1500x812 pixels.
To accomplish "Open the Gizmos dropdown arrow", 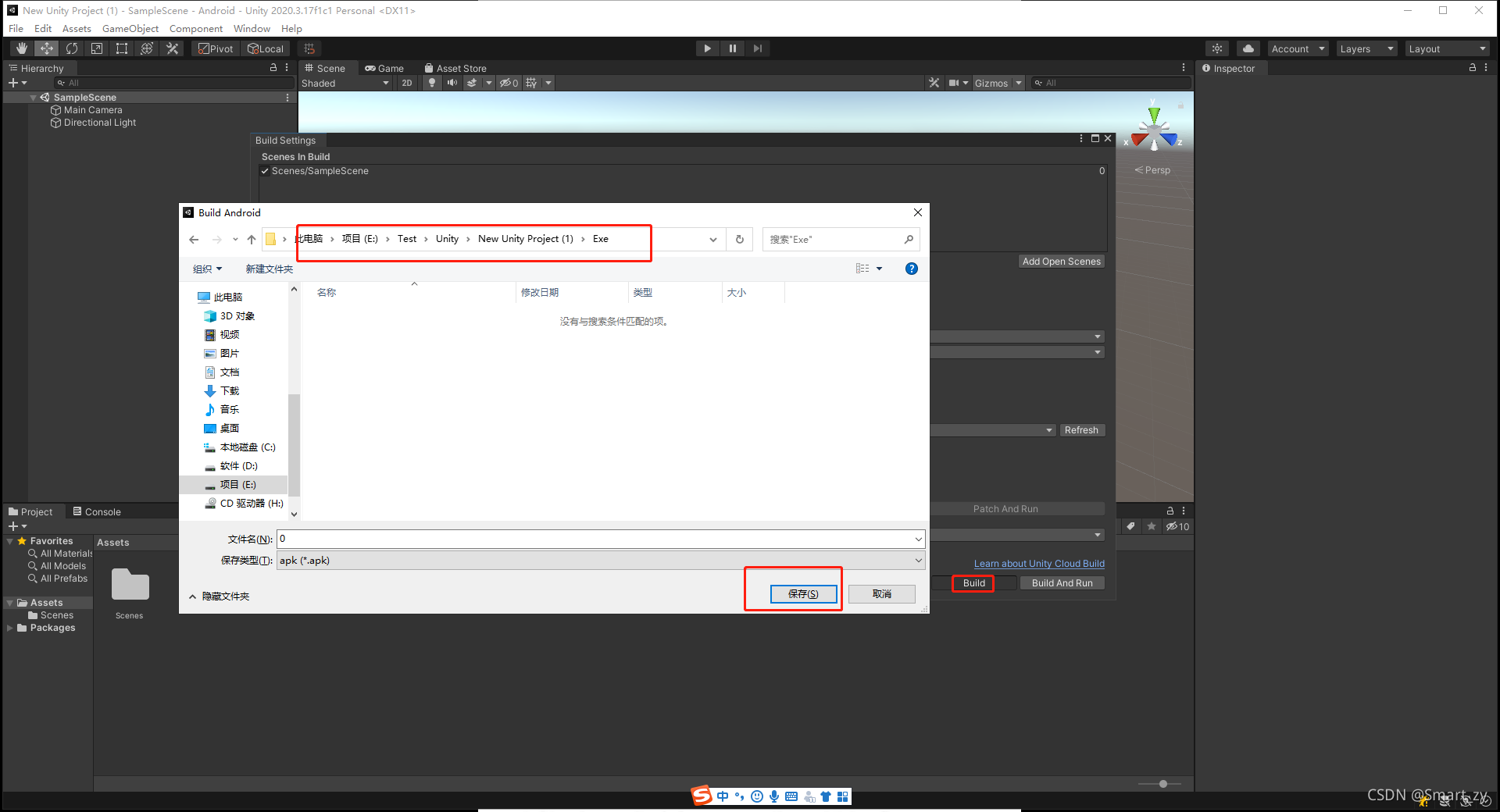I will click(1019, 83).
